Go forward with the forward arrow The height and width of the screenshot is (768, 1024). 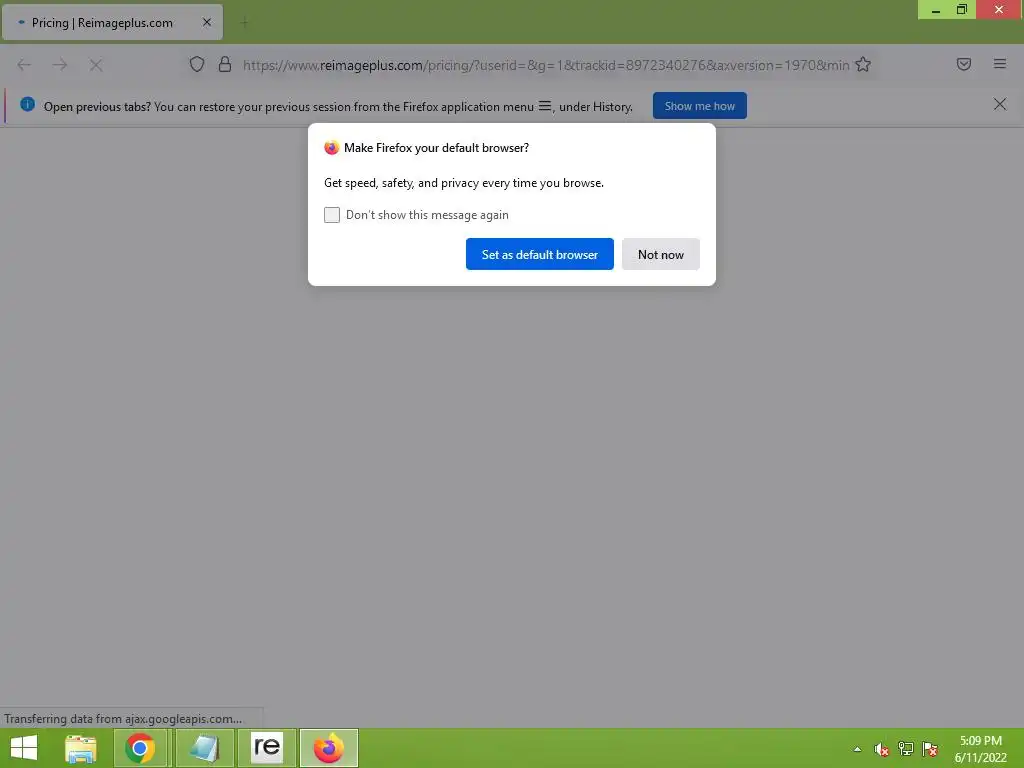click(60, 65)
